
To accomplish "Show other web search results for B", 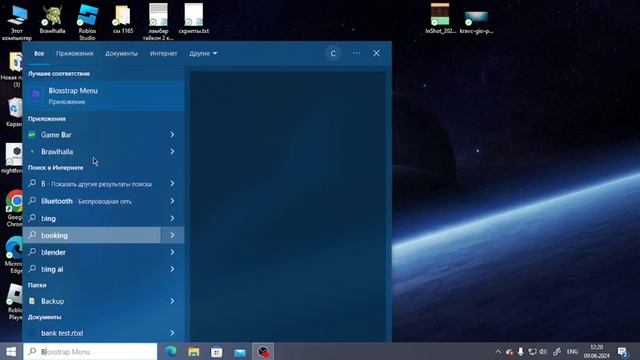I will 92,184.
